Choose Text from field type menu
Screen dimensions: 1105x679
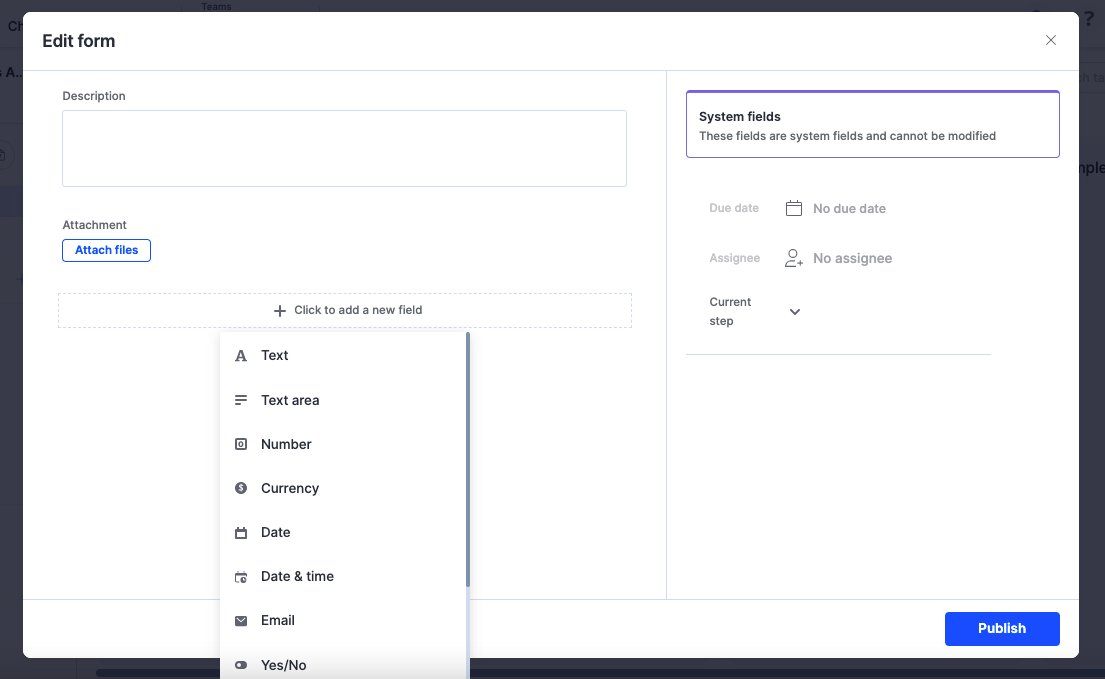(x=343, y=356)
